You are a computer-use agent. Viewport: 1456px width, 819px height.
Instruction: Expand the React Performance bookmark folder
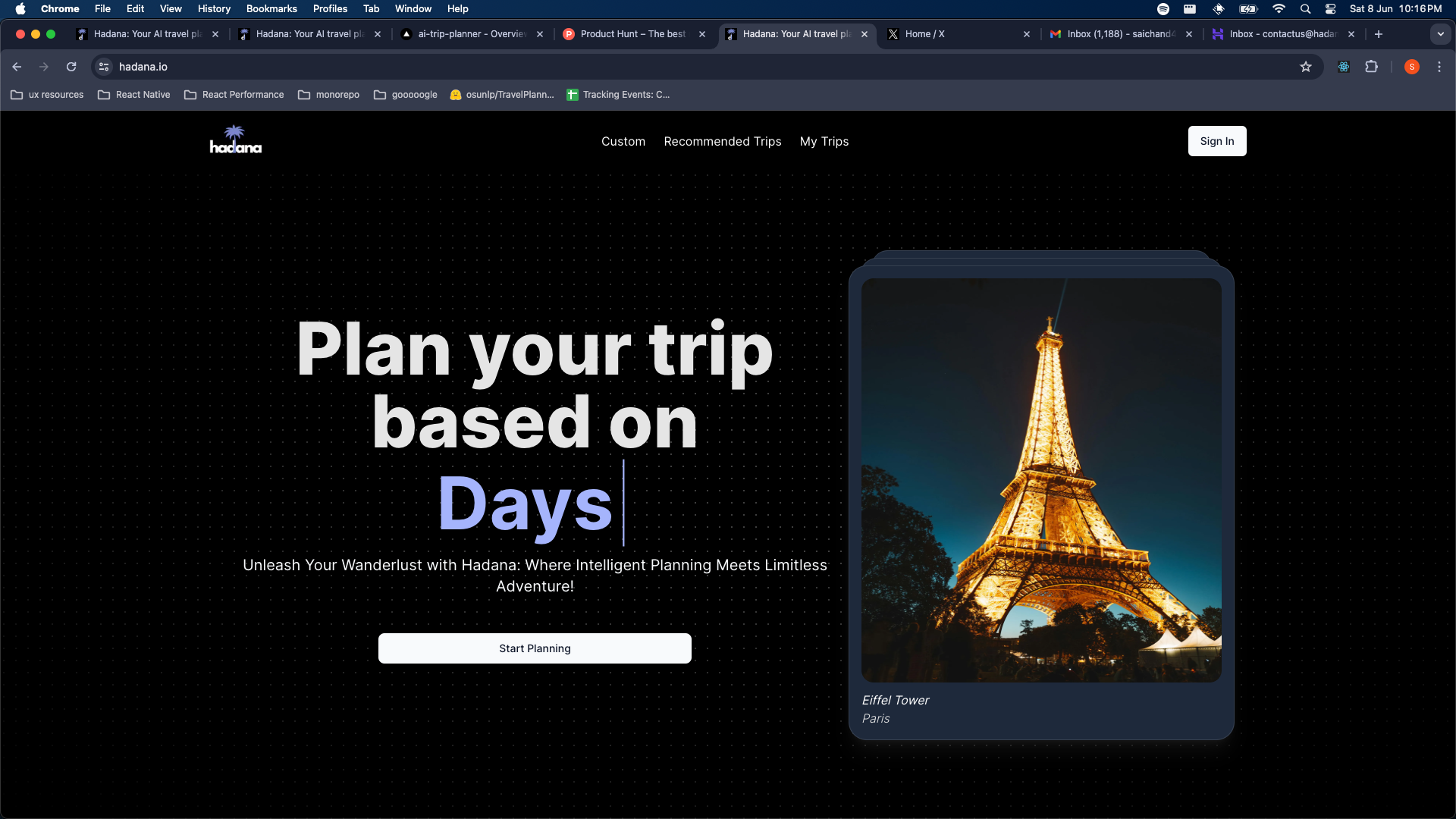234,95
